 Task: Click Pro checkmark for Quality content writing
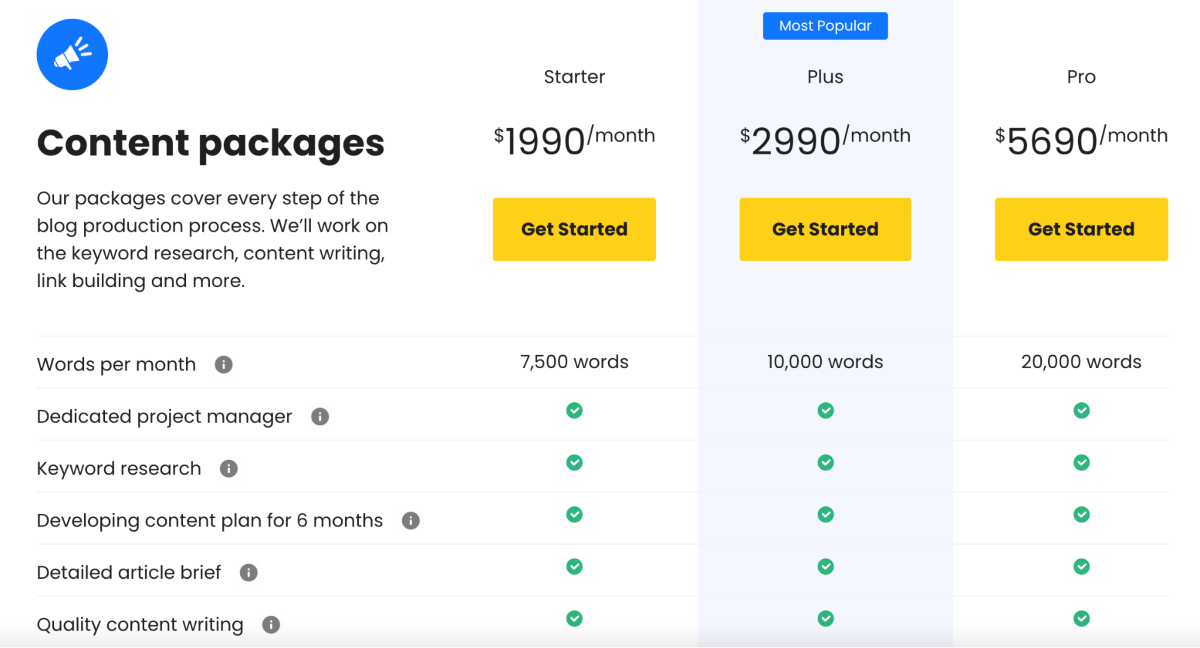1081,618
